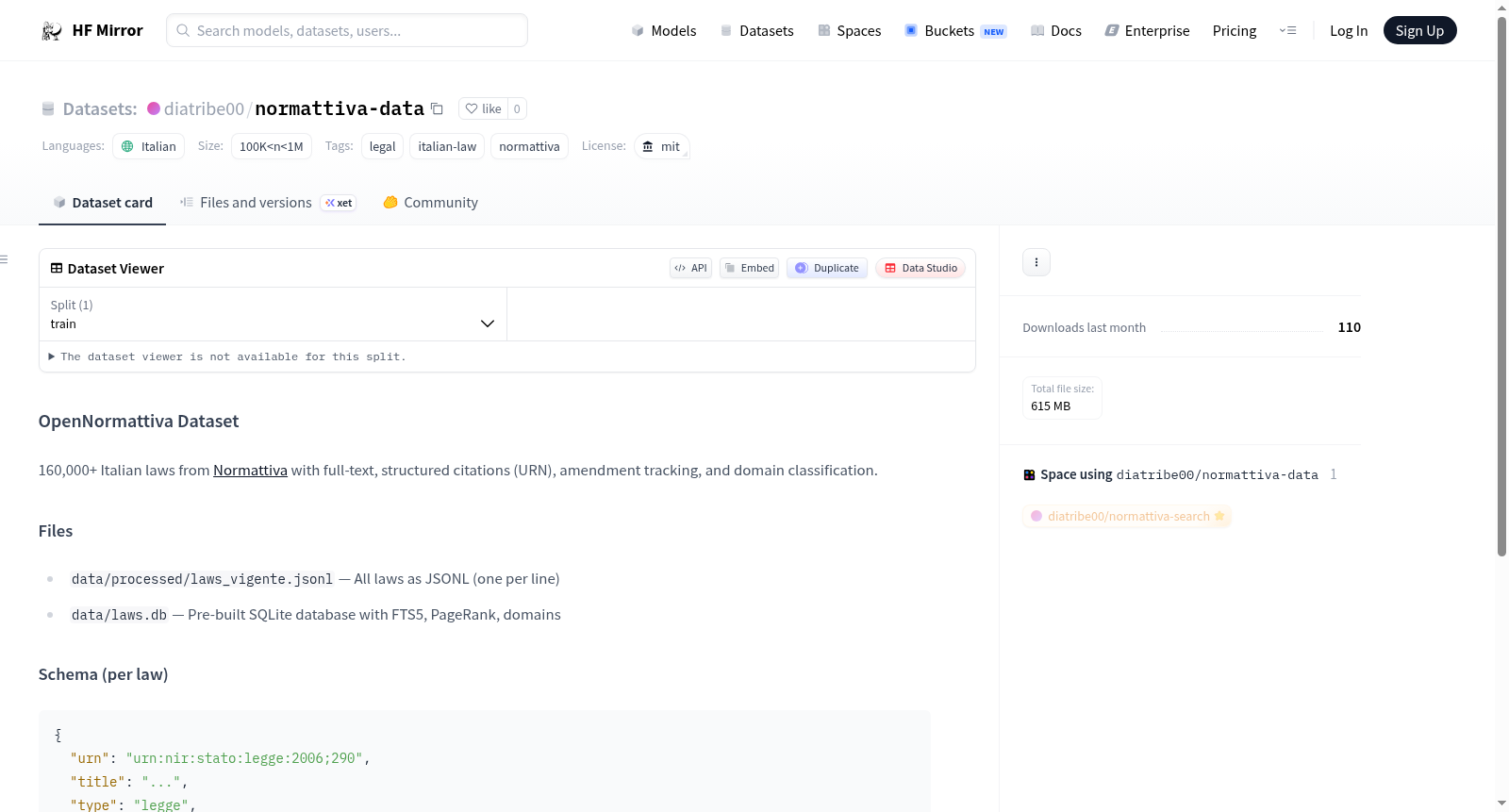The image size is (1509, 812).
Task: Click the 615 MB total file size
Action: (1051, 406)
